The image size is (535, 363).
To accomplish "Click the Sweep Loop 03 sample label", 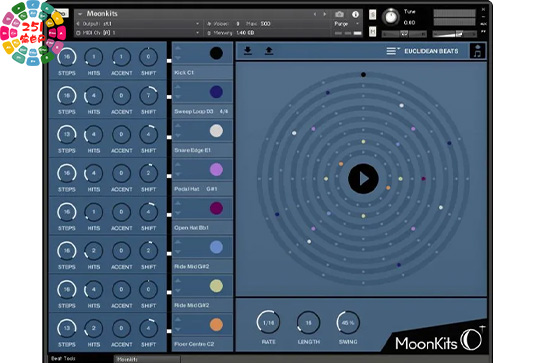I will [x=193, y=112].
